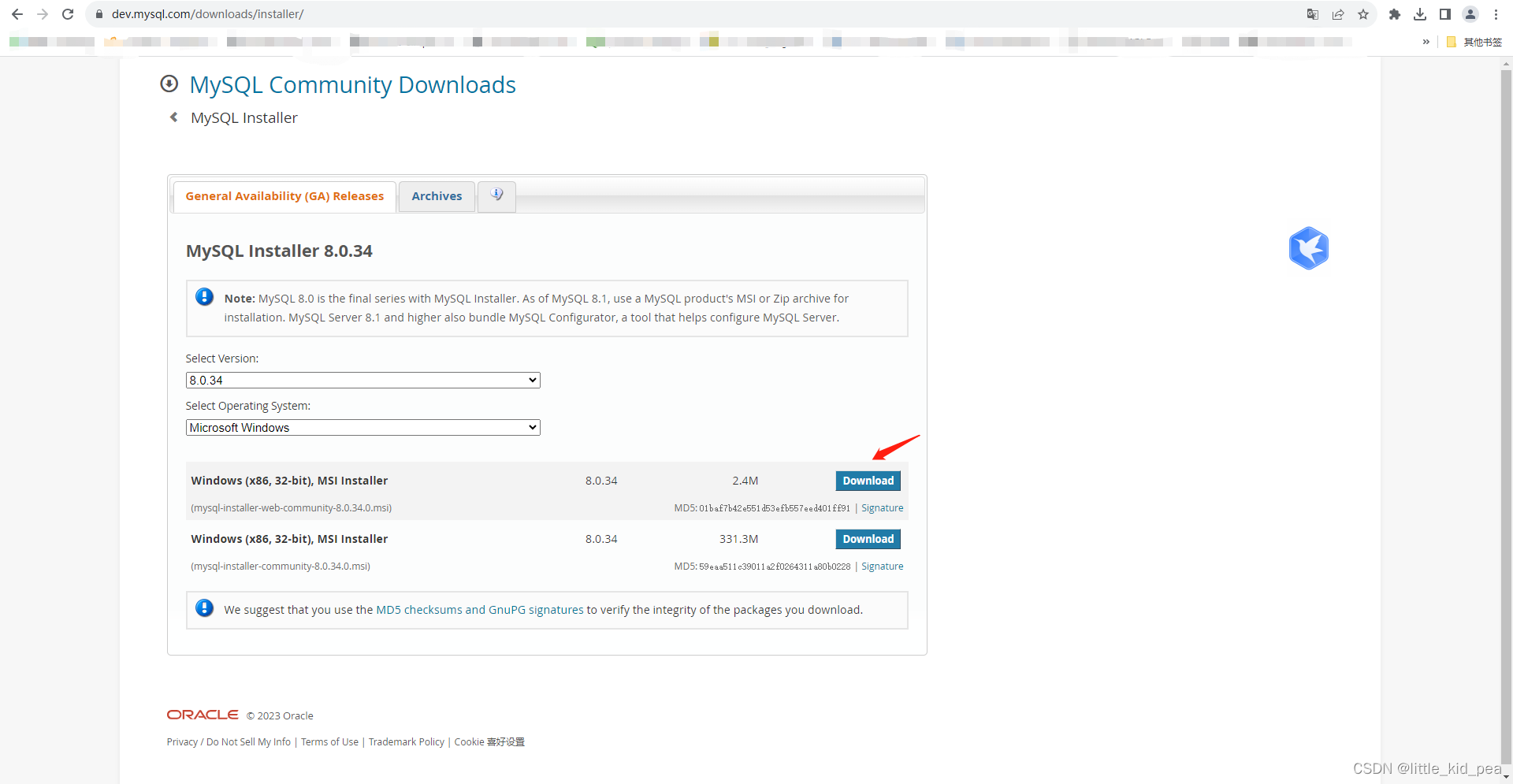Click the site lock icon in address bar
This screenshot has height=784, width=1513.
(99, 14)
